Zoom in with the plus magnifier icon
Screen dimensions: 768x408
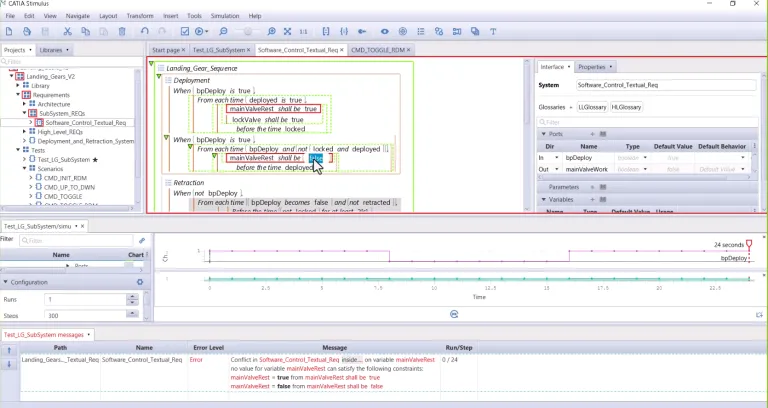coord(271,31)
